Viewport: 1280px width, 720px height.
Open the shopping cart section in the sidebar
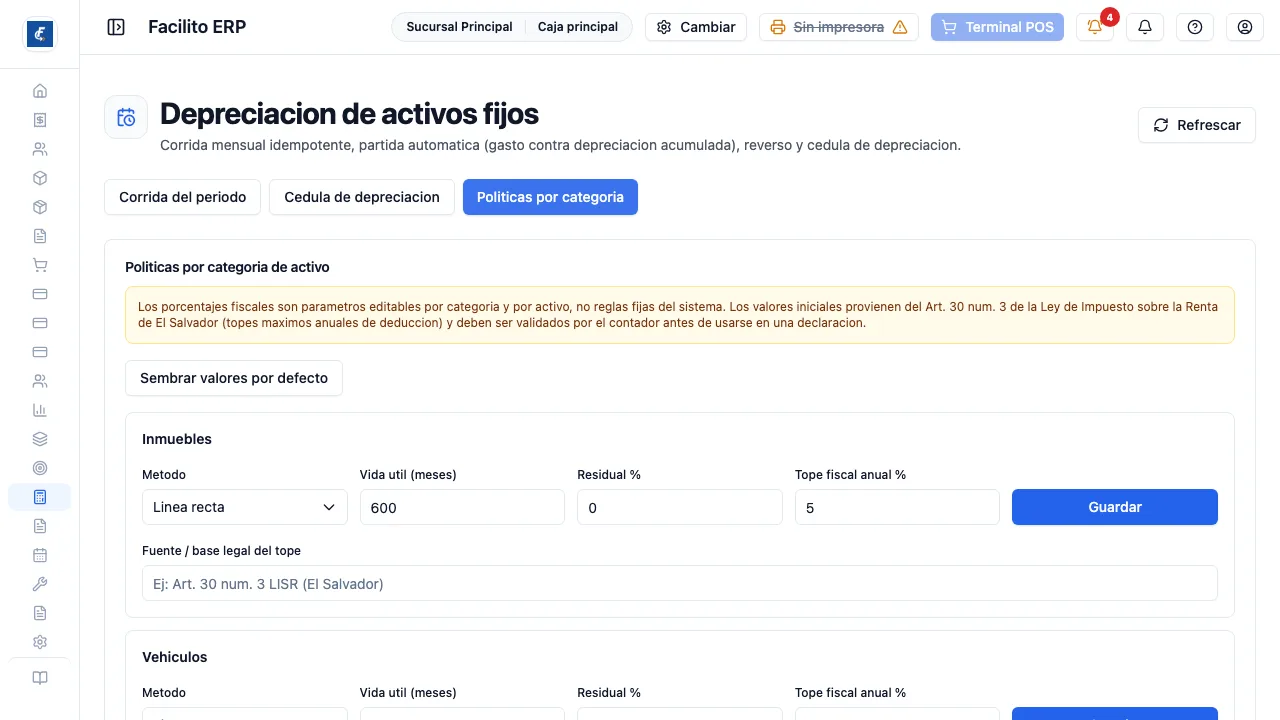[40, 265]
